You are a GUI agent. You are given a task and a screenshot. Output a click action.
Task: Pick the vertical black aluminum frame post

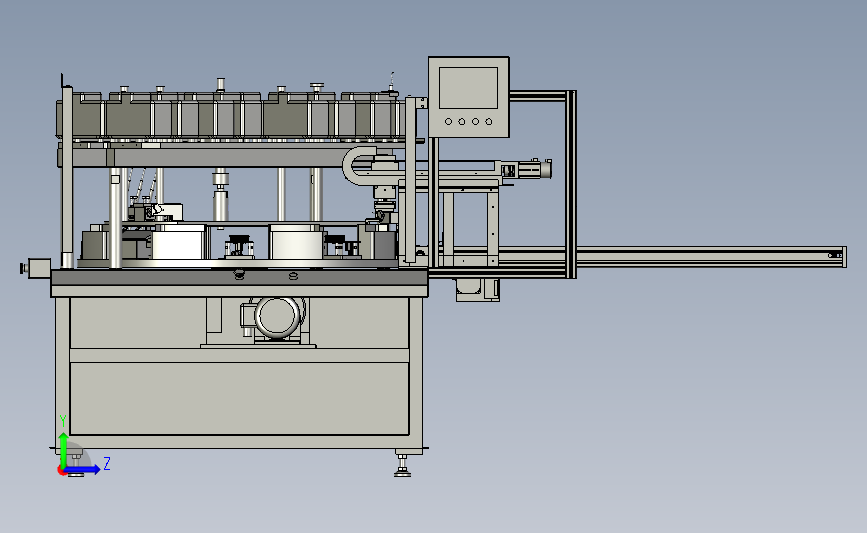click(571, 184)
